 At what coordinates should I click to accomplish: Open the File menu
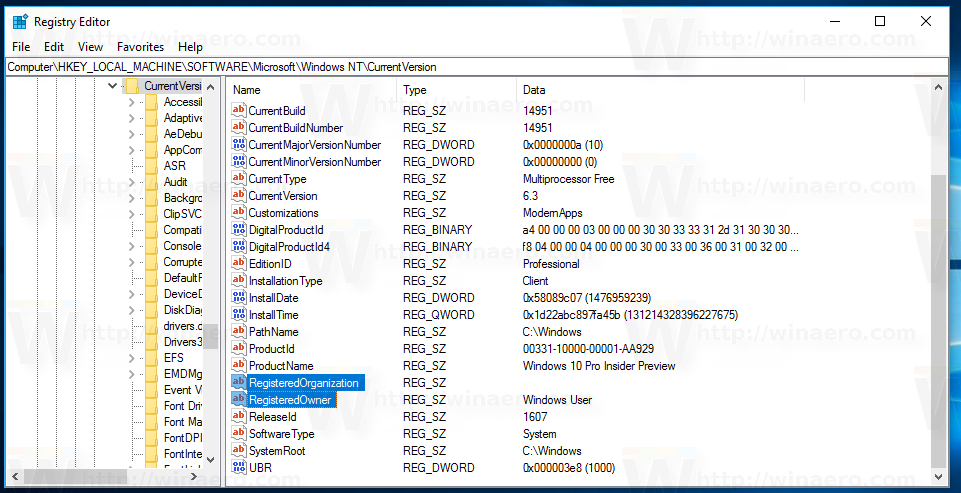click(x=21, y=47)
